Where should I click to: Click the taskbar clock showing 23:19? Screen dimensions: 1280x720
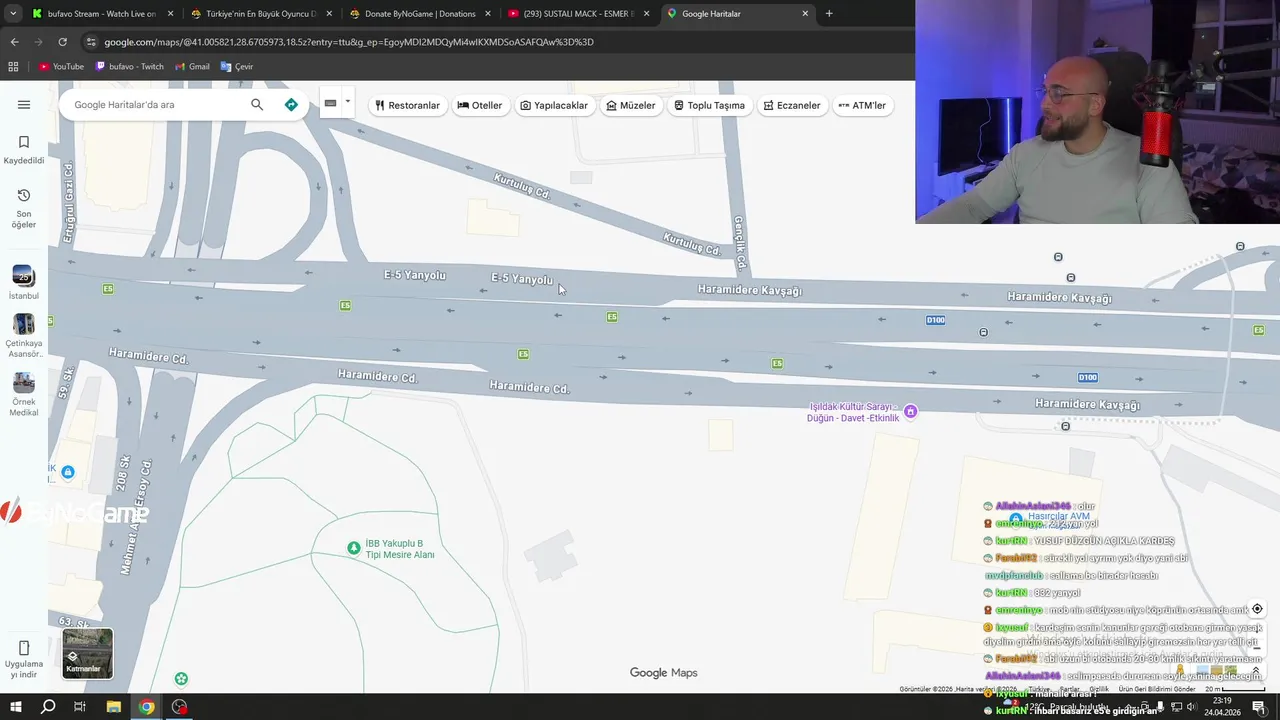(1222, 706)
